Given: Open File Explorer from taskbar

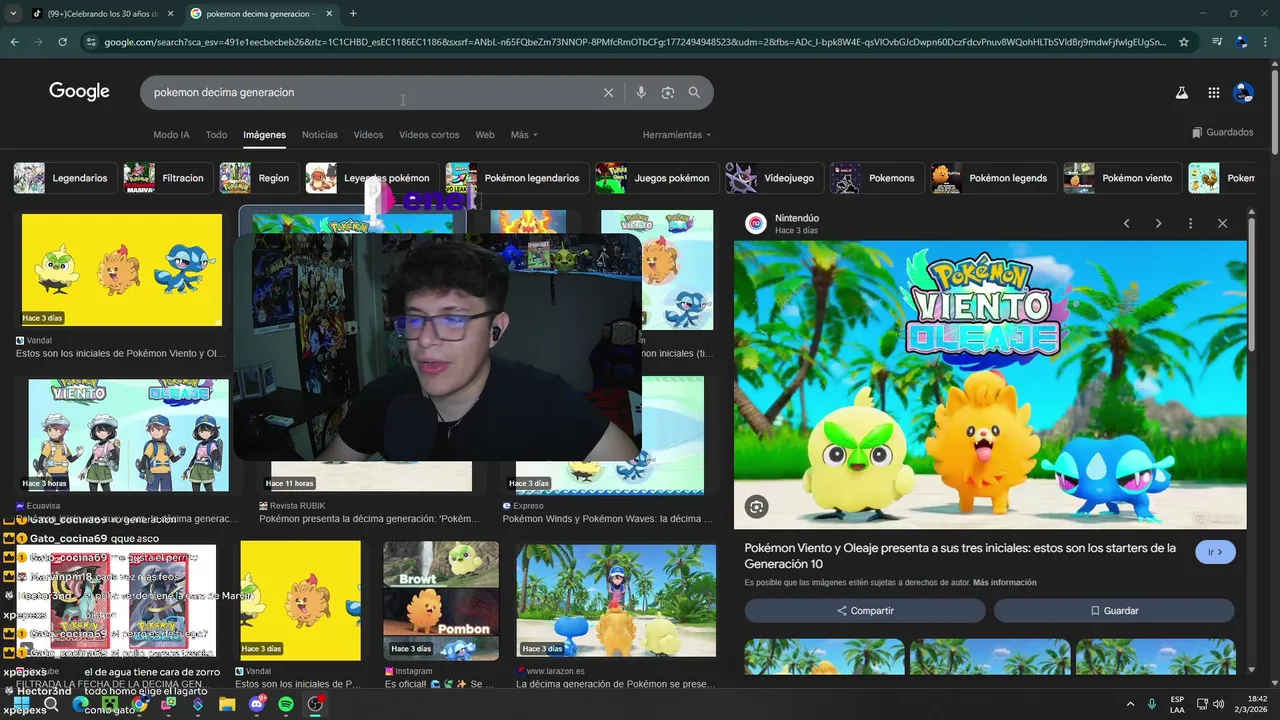Looking at the screenshot, I should (x=227, y=704).
